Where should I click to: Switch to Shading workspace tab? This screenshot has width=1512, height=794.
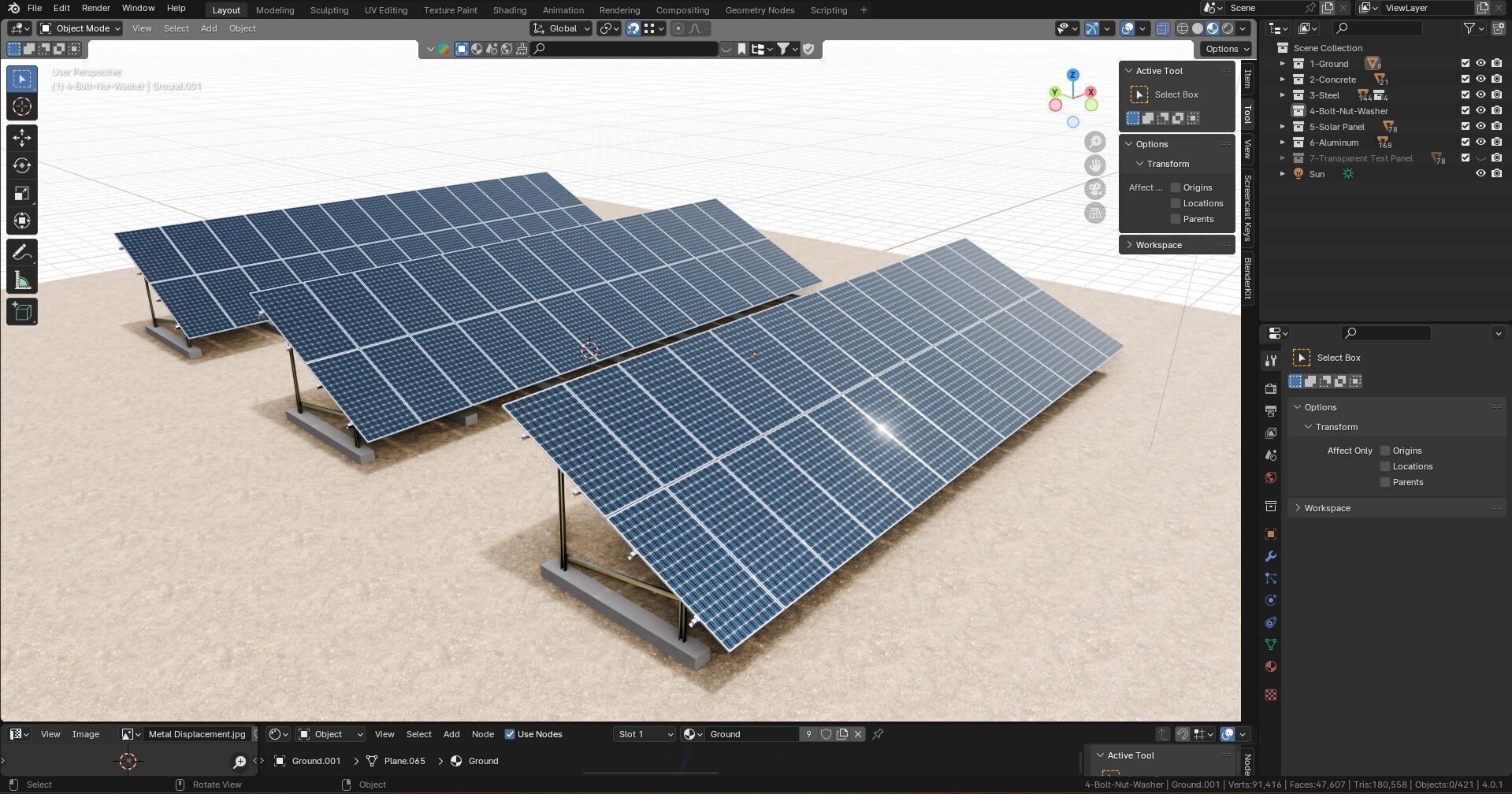(510, 10)
